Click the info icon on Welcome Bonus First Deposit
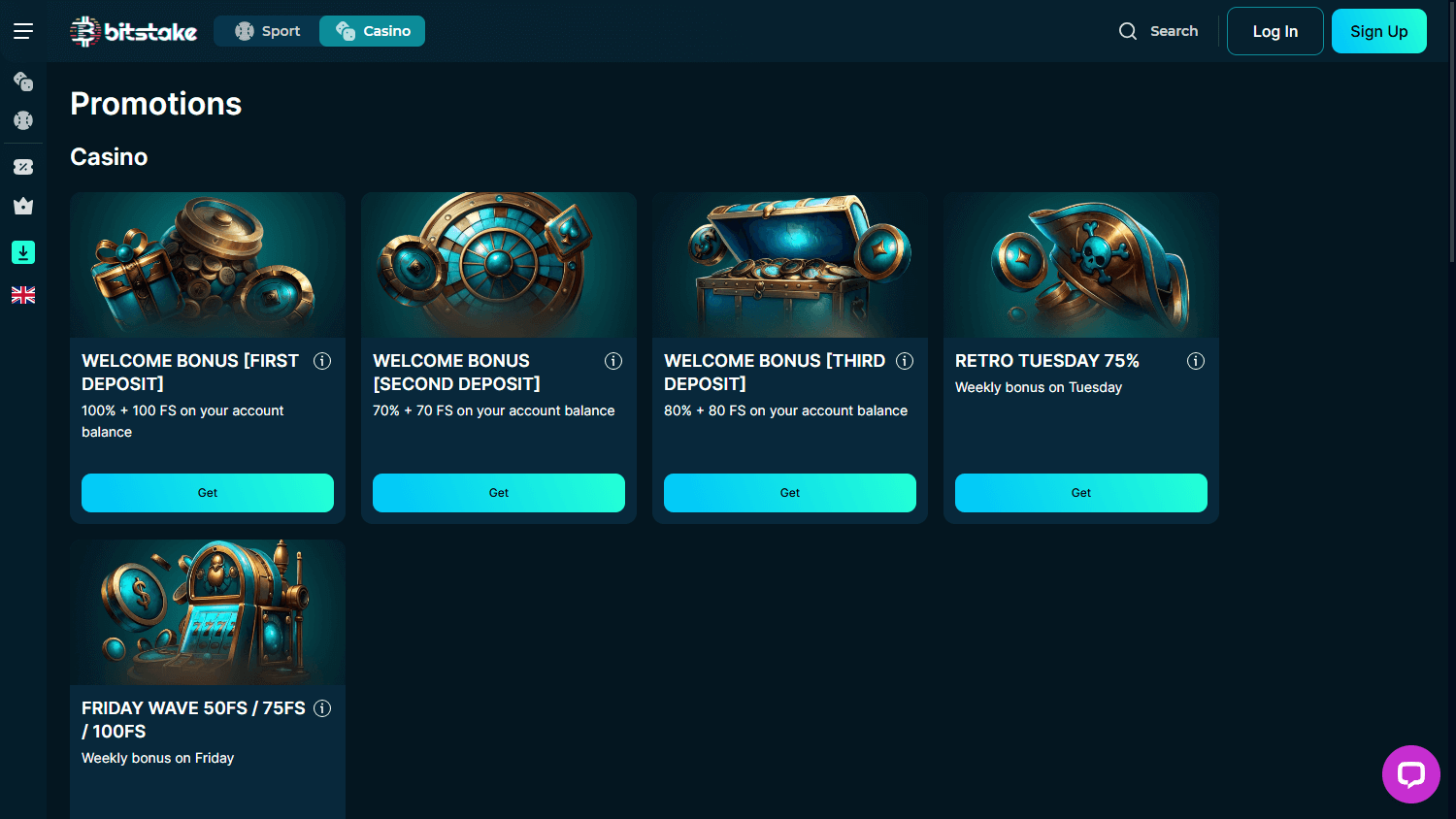The width and height of the screenshot is (1456, 819). point(322,360)
